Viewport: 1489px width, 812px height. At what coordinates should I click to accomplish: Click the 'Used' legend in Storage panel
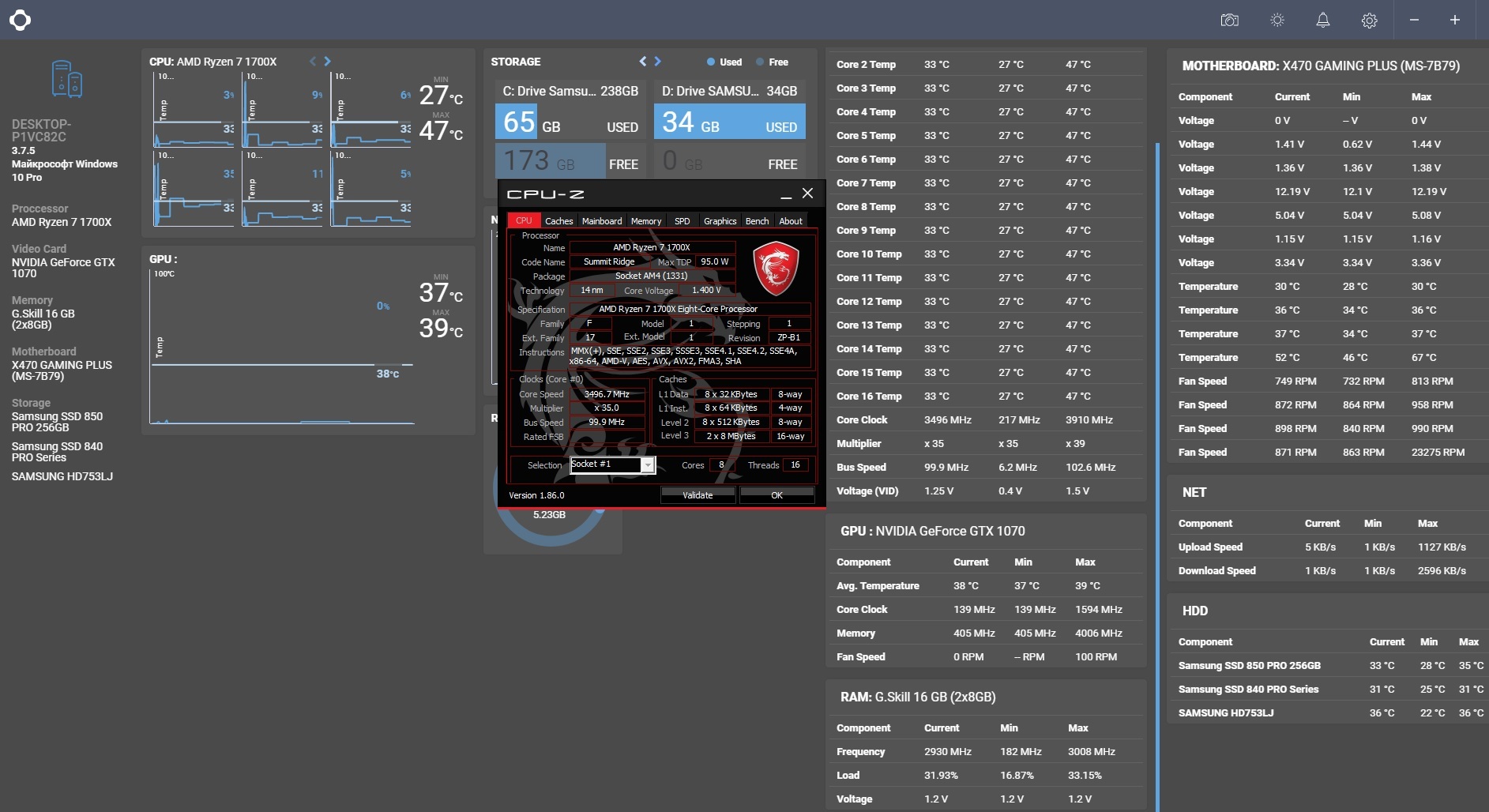tap(724, 62)
